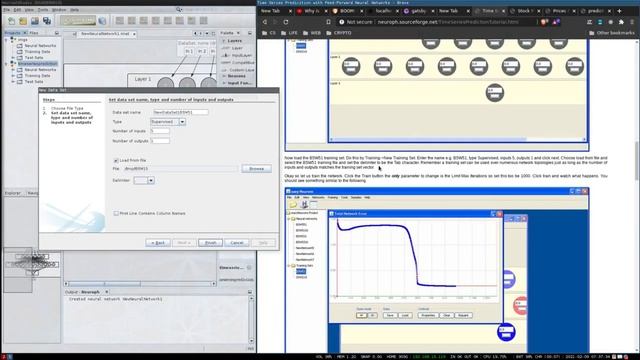
Task: Open the browser extensions puzzle icon
Action: click(x=621, y=22)
